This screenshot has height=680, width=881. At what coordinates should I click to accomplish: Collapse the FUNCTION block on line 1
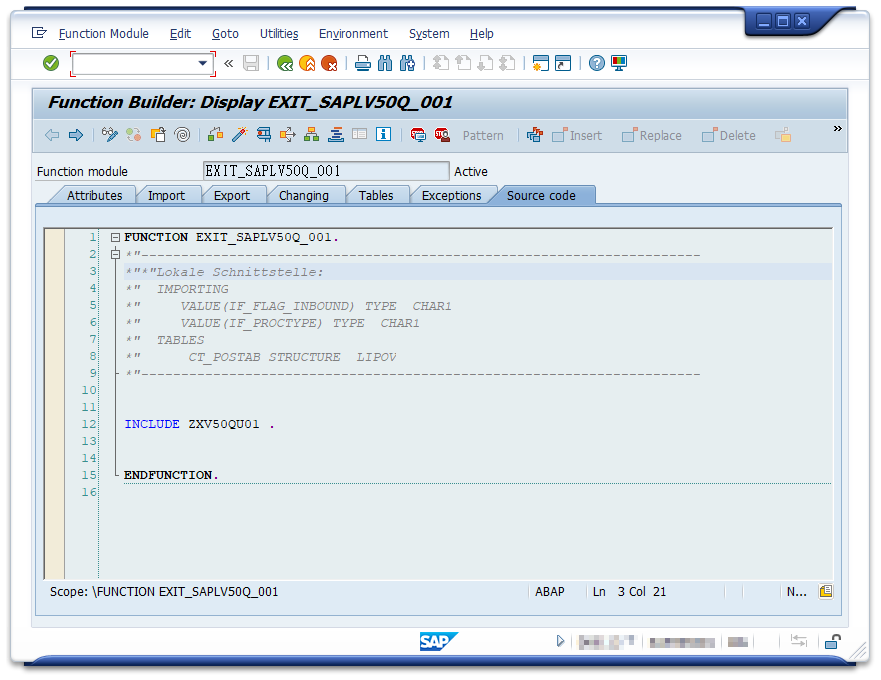click(x=115, y=238)
